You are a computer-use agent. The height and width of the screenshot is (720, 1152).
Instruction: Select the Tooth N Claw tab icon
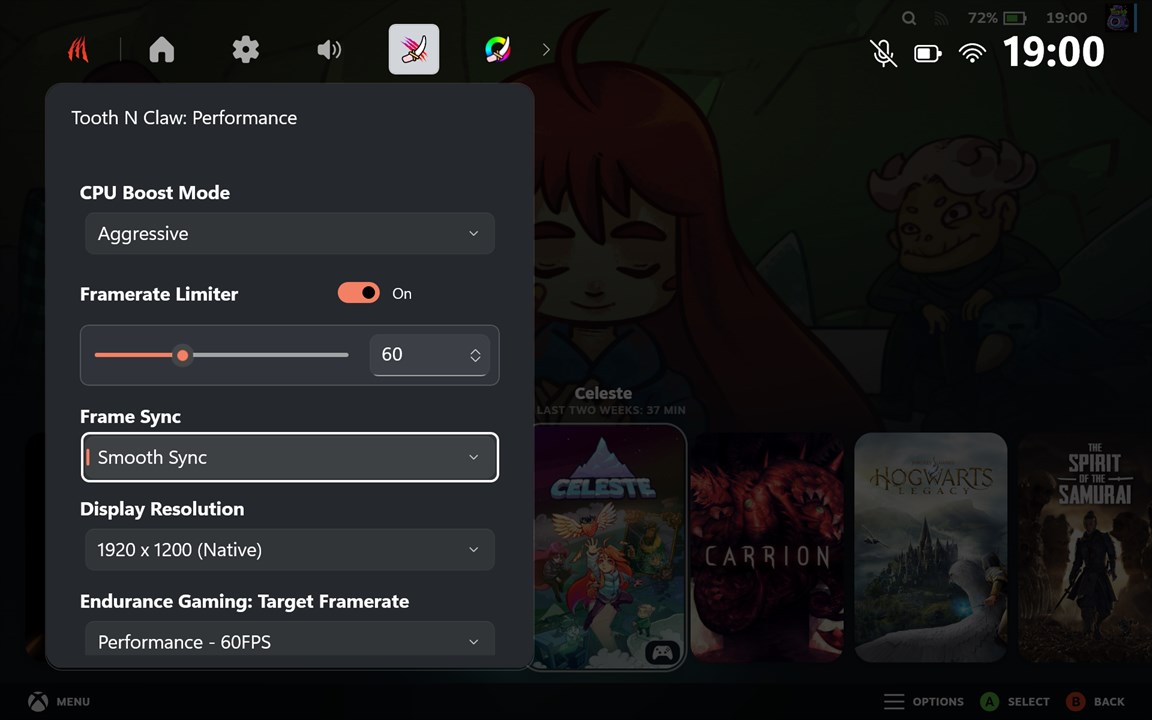coord(414,49)
